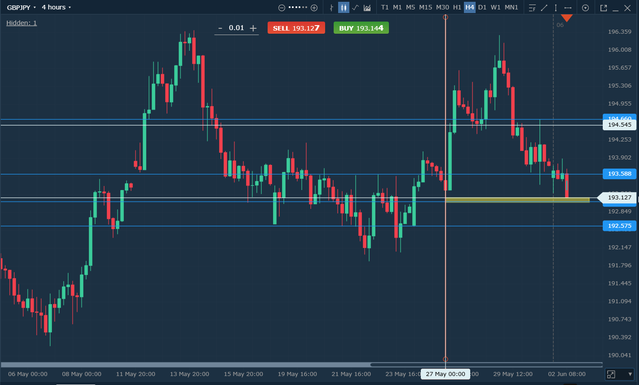639x385 pixels.
Task: Click the 0.01 volume input field
Action: pyautogui.click(x=236, y=28)
